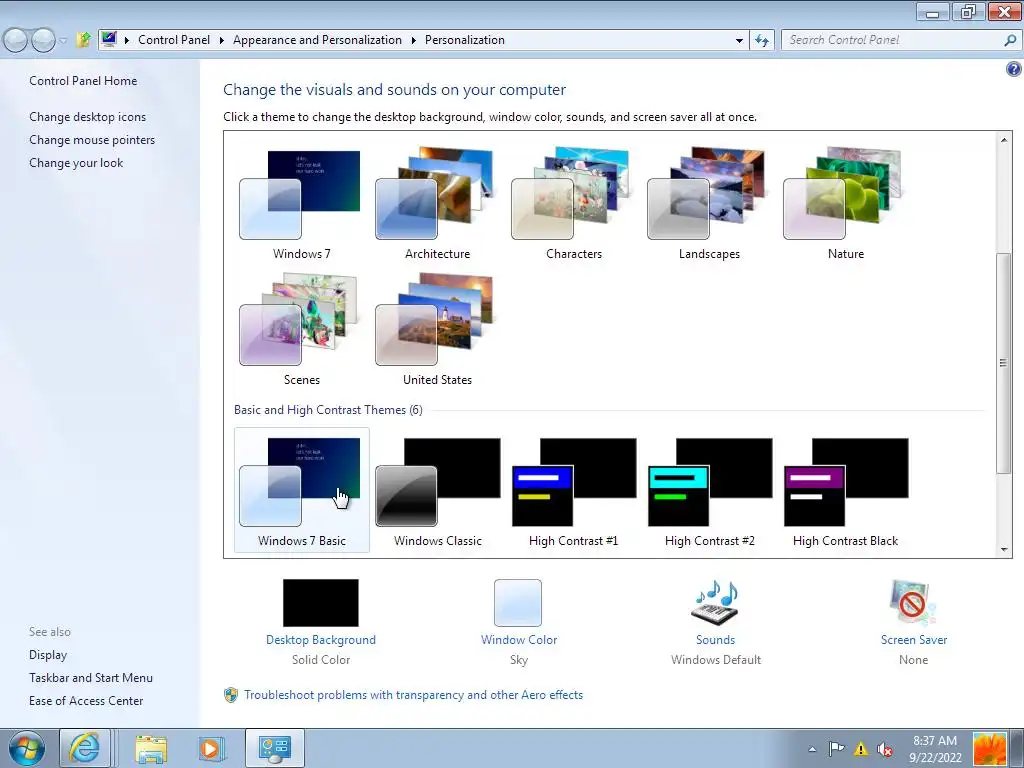
Task: Choose the United States theme
Action: (437, 328)
